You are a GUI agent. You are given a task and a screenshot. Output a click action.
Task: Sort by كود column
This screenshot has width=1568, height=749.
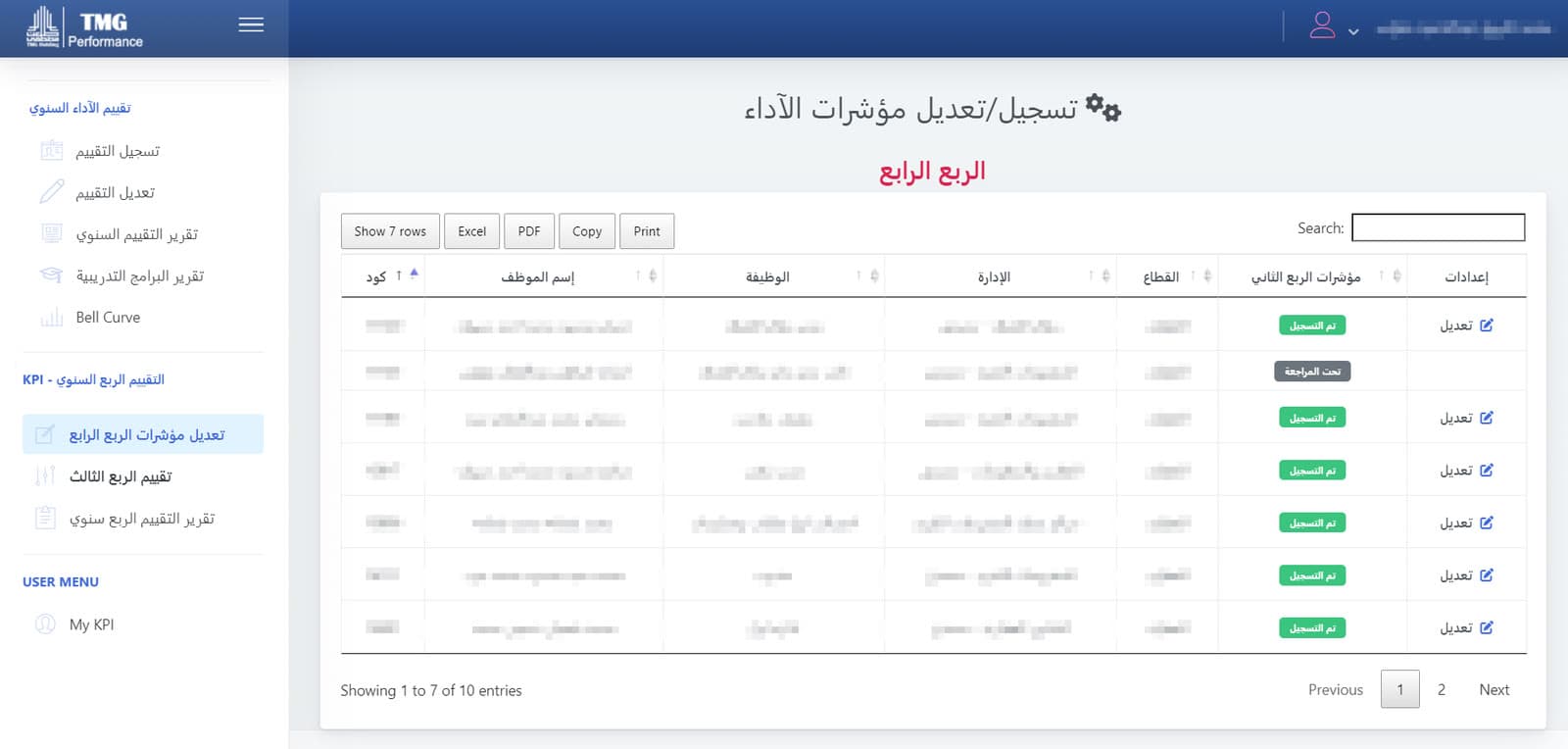pyautogui.click(x=383, y=276)
